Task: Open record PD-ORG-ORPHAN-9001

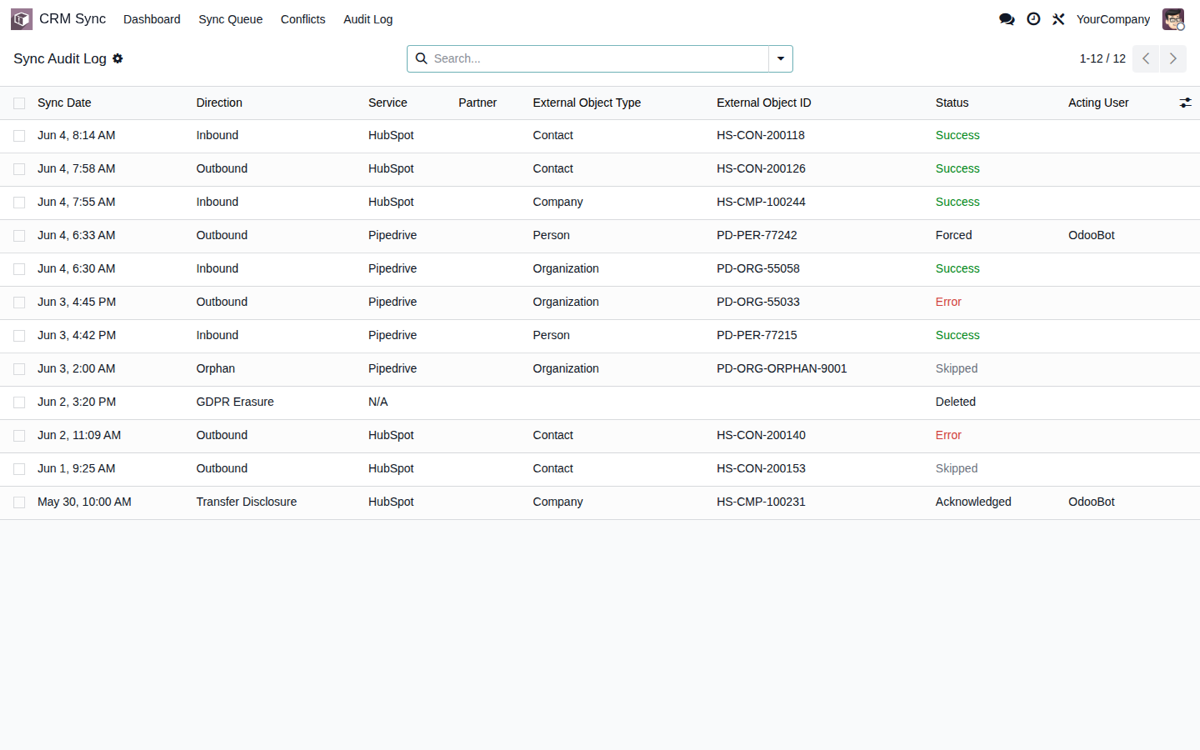Action: coord(782,368)
